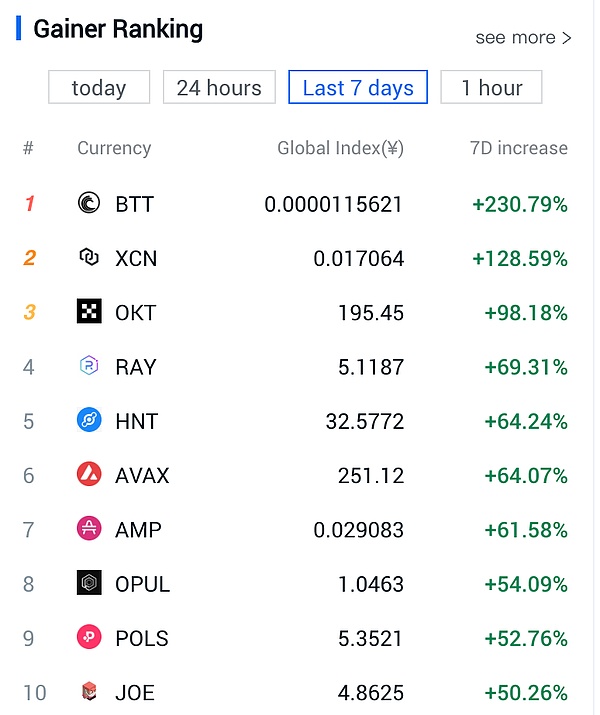Click the OPUL coin icon
The height and width of the screenshot is (715, 600).
[x=89, y=583]
